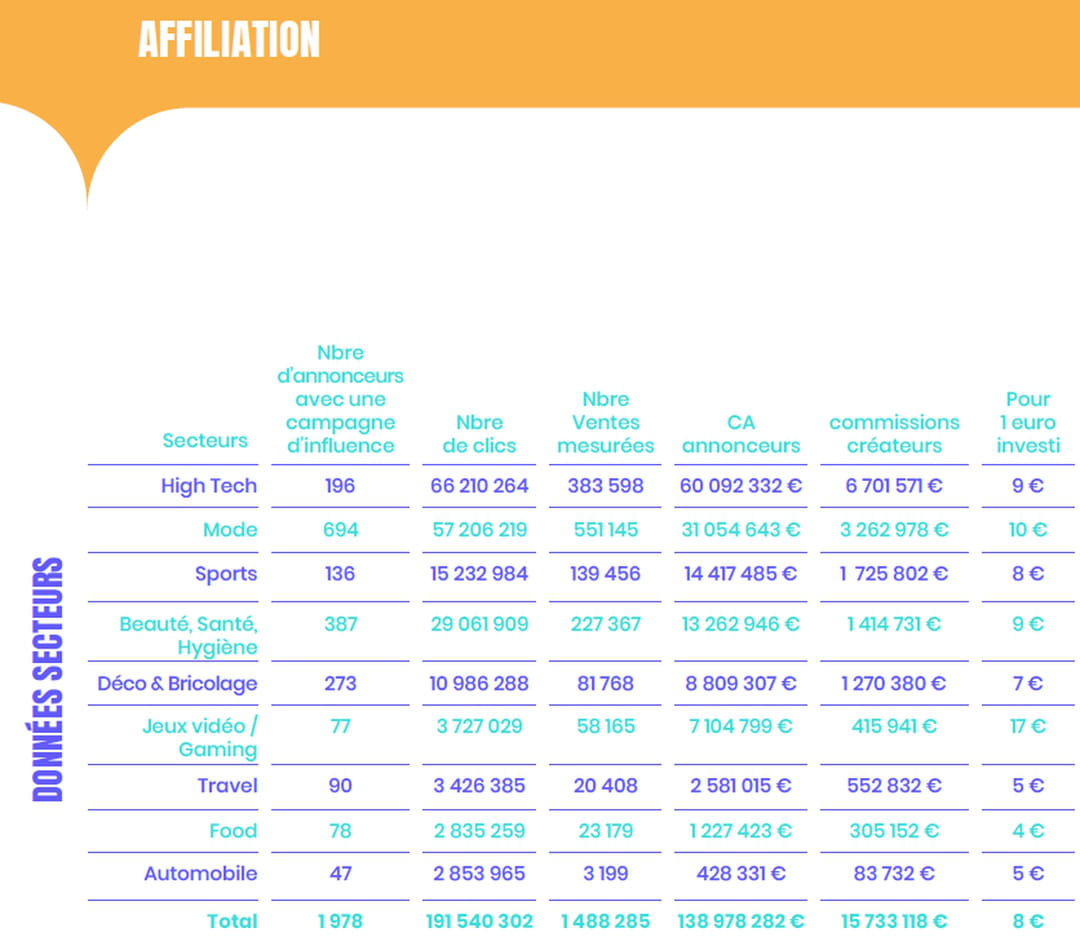The width and height of the screenshot is (1080, 950).
Task: Click the Mode sector row label
Action: click(230, 530)
